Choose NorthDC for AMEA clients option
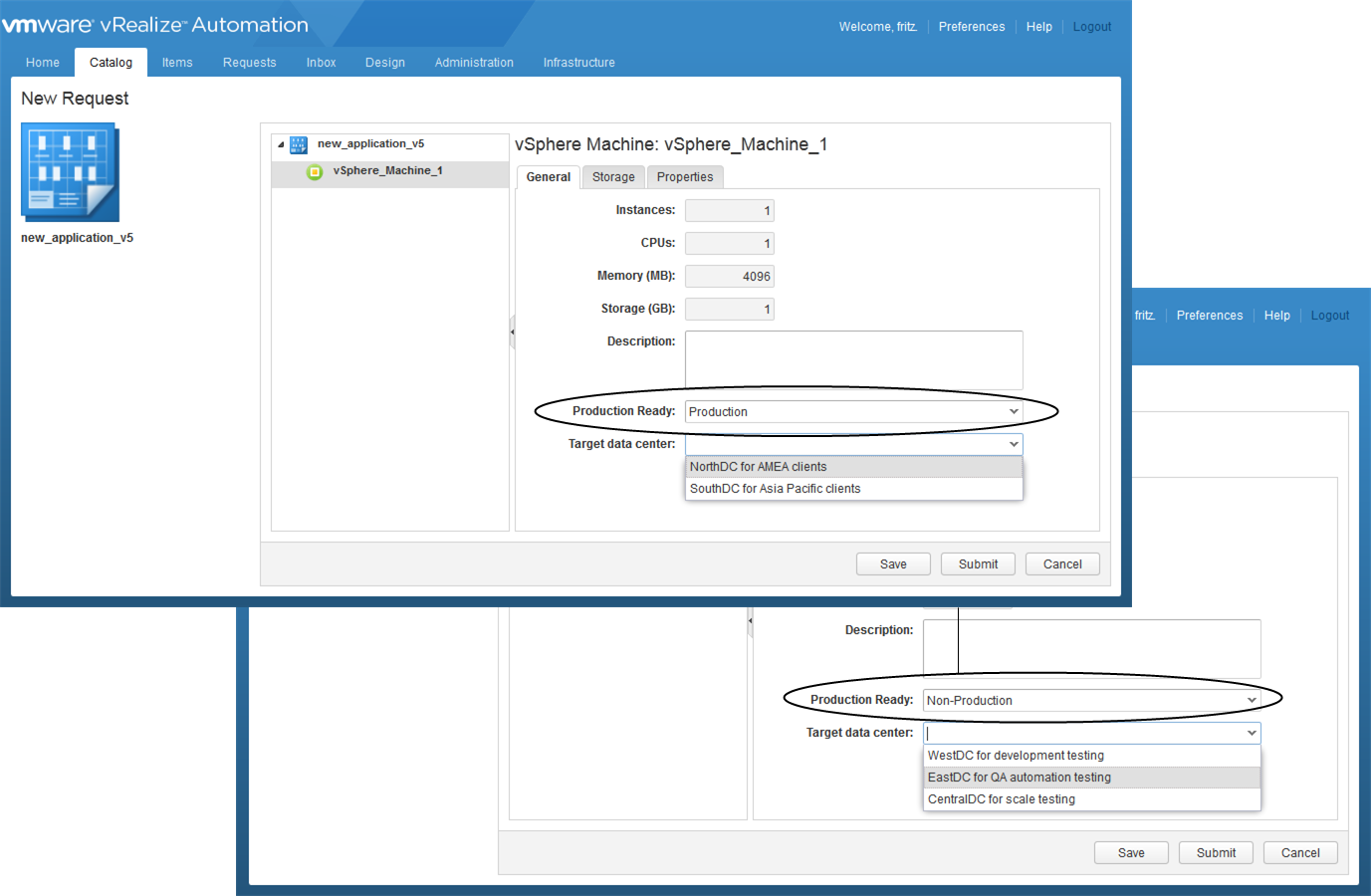Viewport: 1371px width, 896px height. pyautogui.click(x=854, y=467)
